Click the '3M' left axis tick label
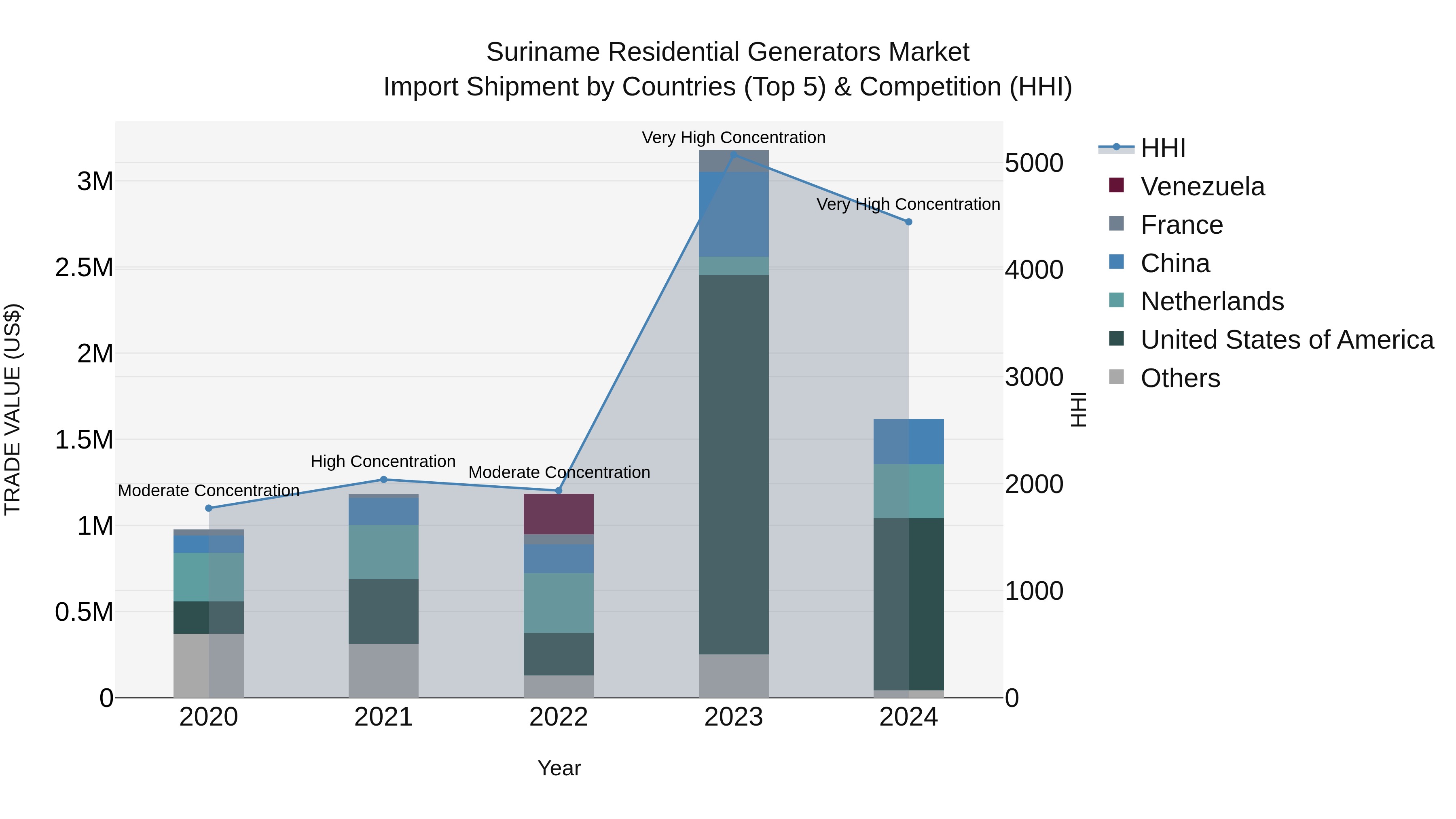 (x=95, y=182)
